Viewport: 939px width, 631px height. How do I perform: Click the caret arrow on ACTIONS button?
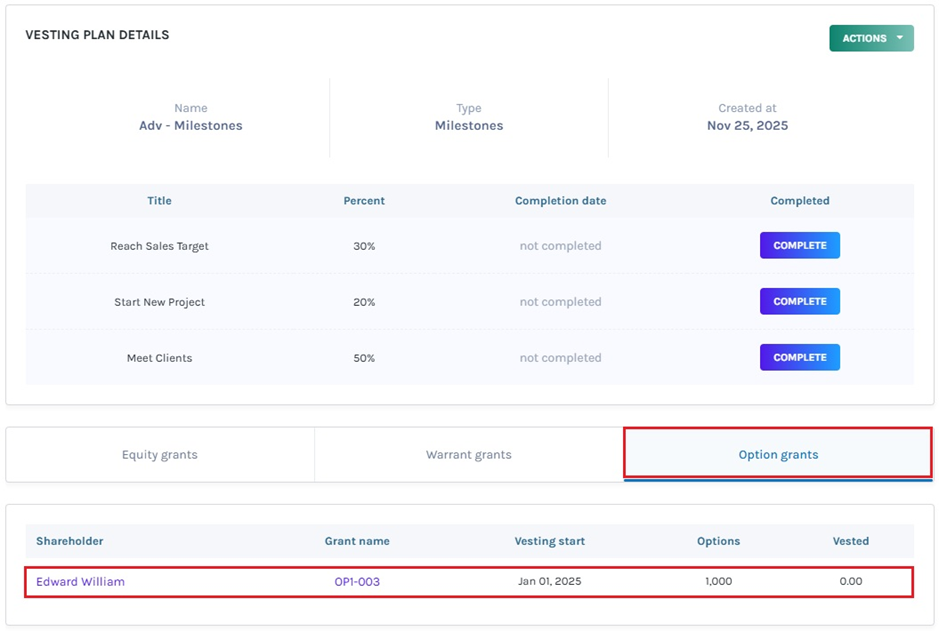(x=900, y=39)
